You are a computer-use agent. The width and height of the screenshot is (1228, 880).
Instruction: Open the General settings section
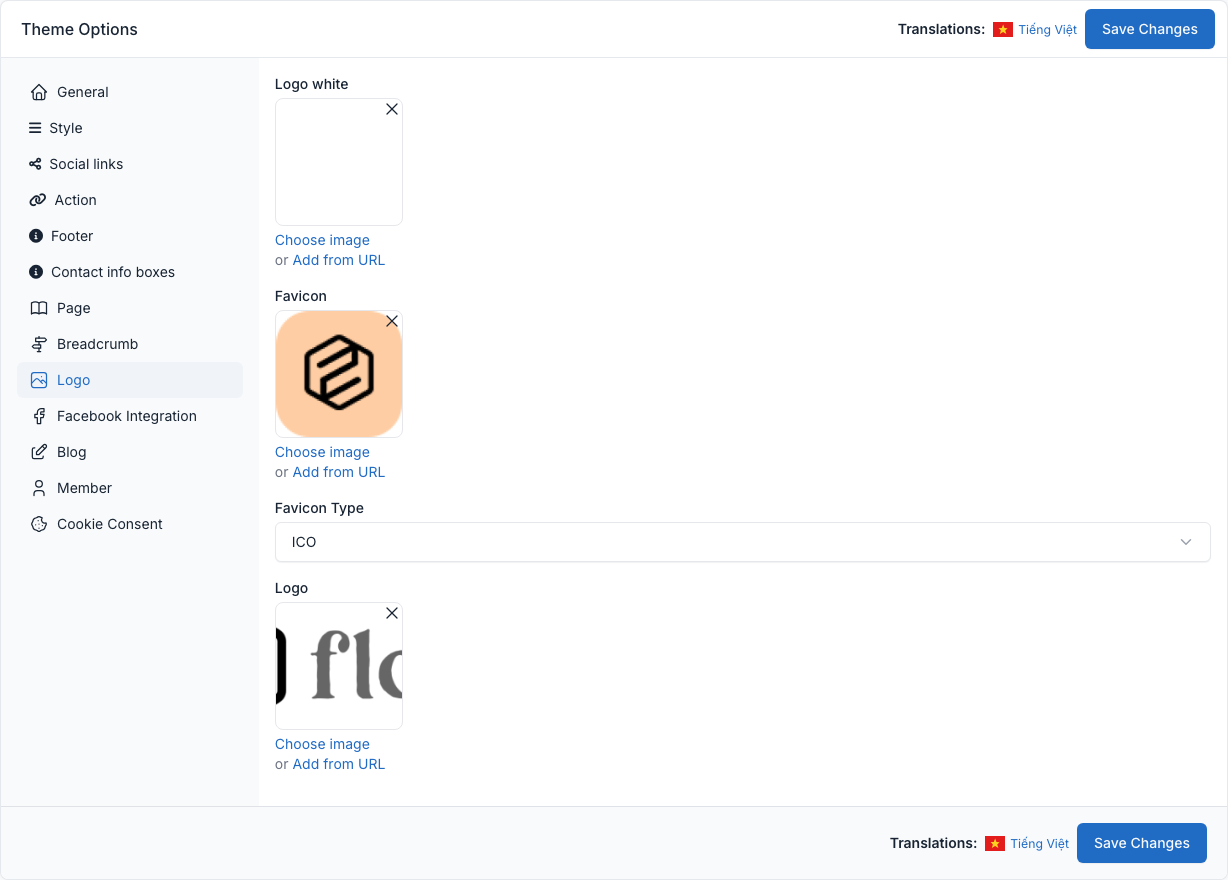click(x=130, y=92)
